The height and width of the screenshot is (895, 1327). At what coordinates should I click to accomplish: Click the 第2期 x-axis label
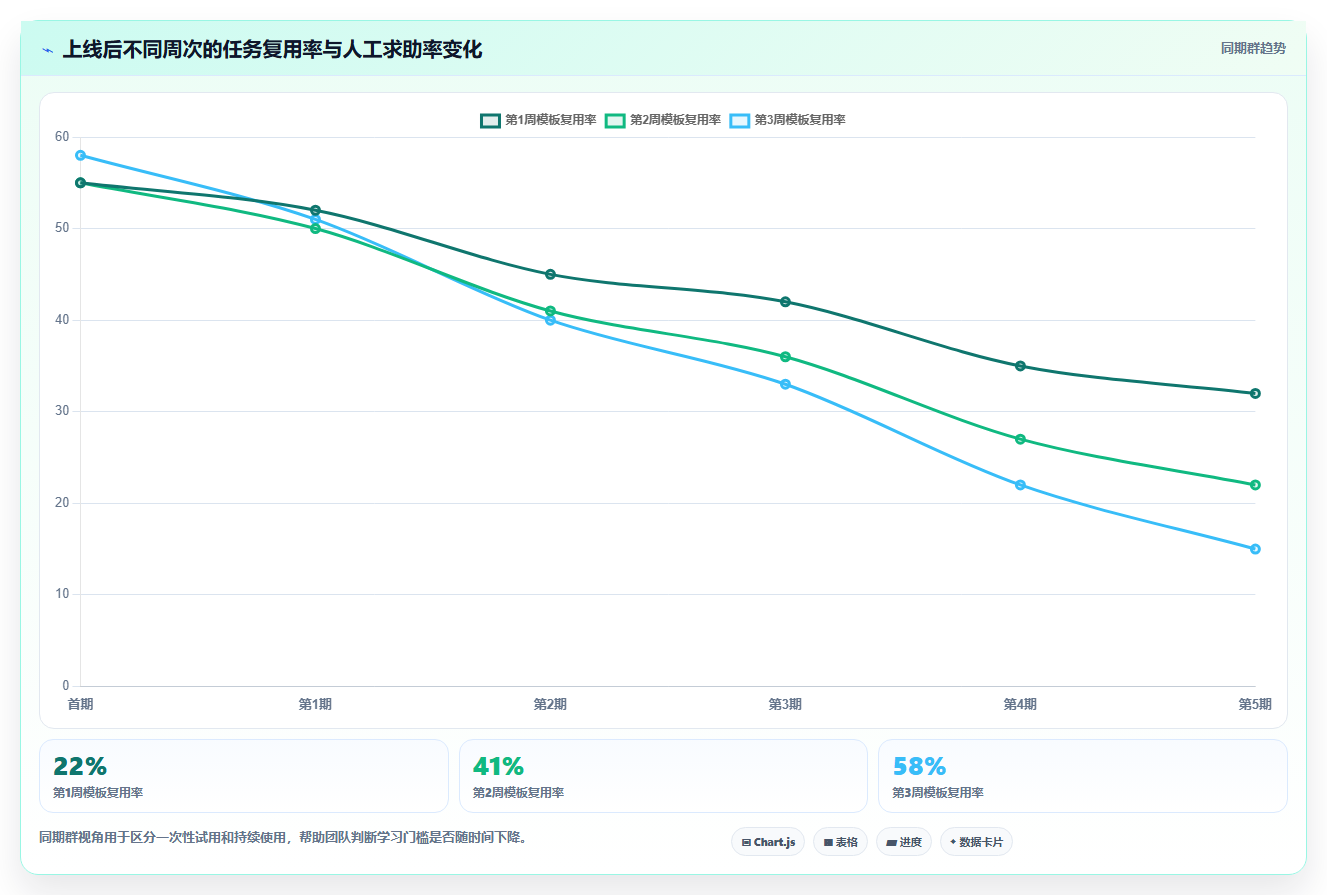pos(550,704)
